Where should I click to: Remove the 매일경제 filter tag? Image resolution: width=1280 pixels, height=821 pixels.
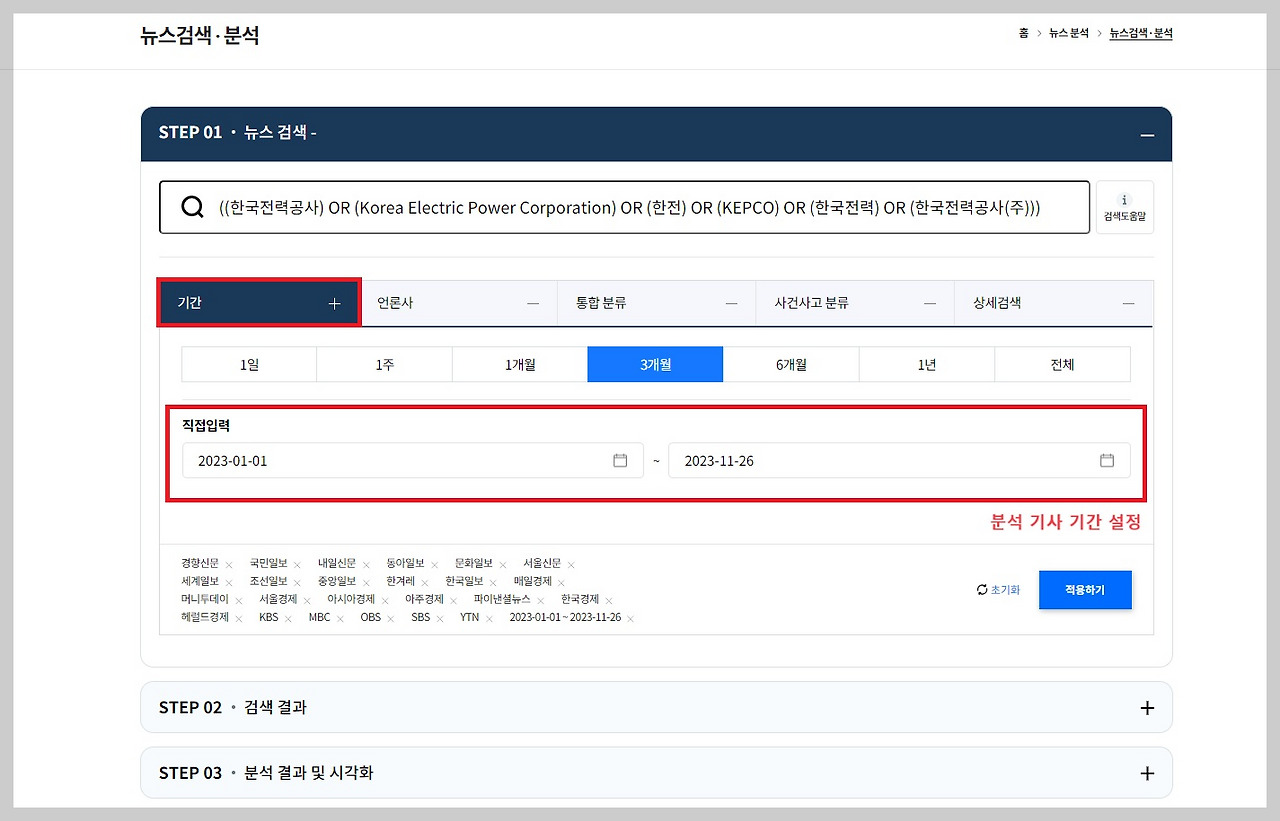[x=561, y=583]
